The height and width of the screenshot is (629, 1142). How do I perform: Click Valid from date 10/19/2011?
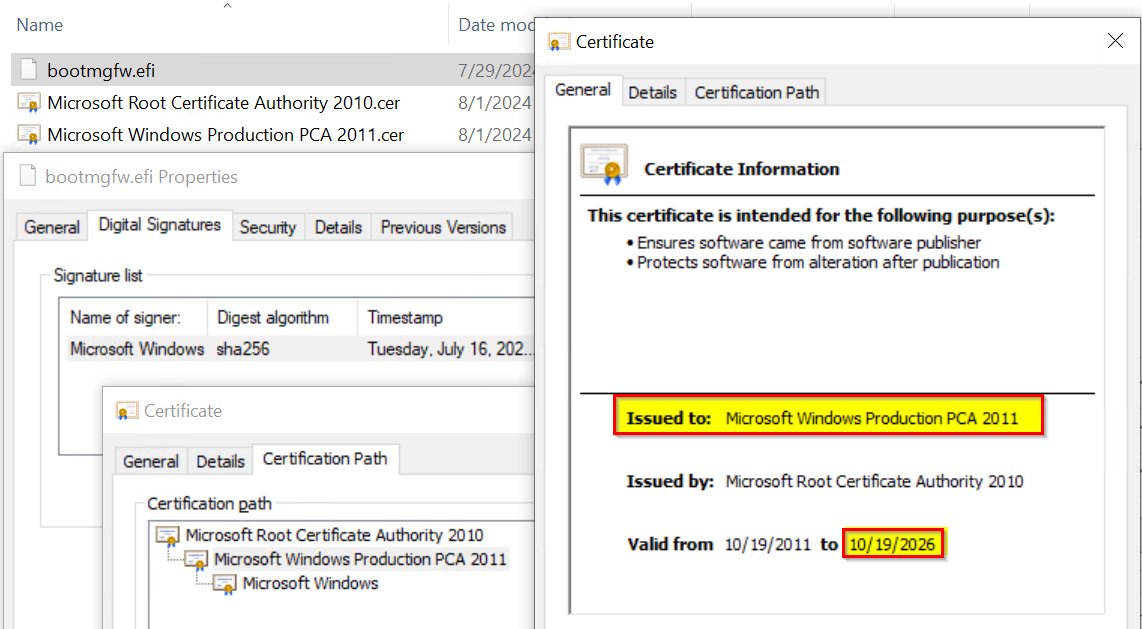(768, 545)
